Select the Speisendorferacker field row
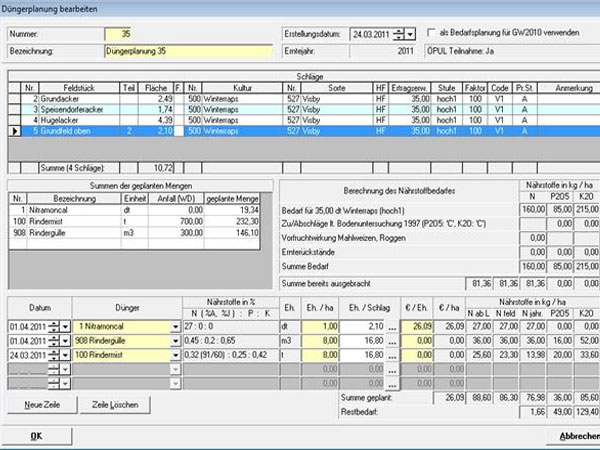Image resolution: width=600 pixels, height=450 pixels. coord(304,109)
